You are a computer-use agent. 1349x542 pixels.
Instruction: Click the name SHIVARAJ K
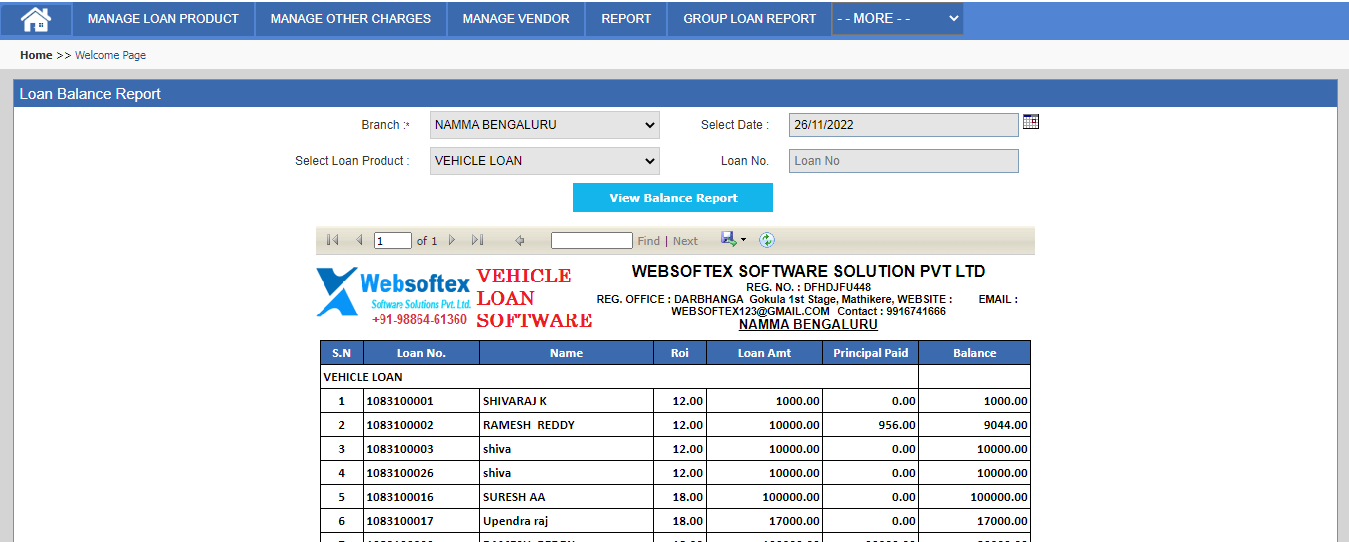coord(515,401)
